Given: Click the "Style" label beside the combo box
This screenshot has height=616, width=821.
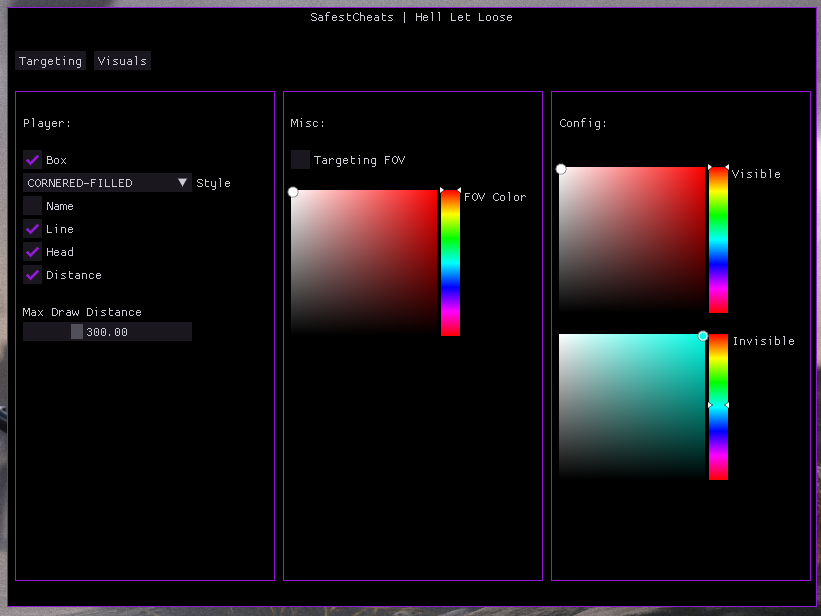Looking at the screenshot, I should click(213, 183).
